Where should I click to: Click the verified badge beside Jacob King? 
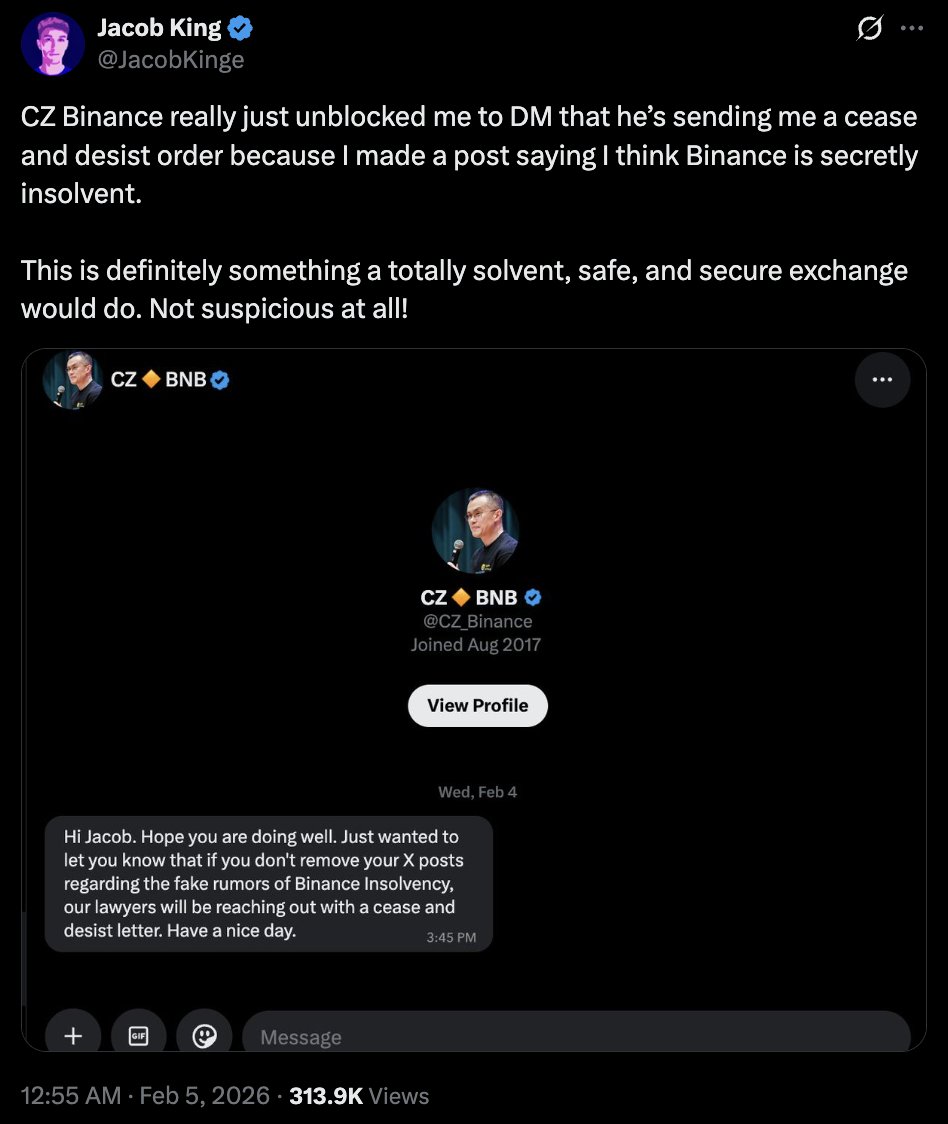(241, 29)
